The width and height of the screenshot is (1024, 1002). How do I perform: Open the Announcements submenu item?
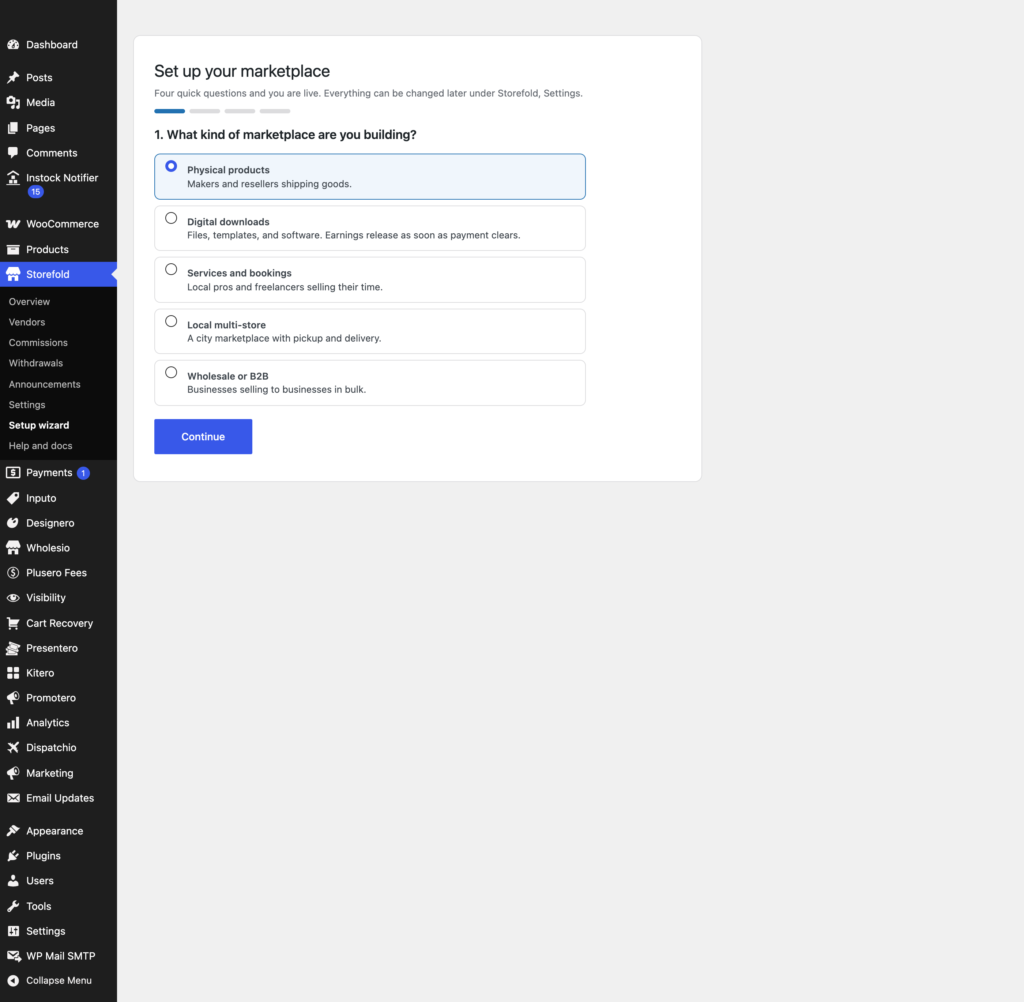click(44, 384)
